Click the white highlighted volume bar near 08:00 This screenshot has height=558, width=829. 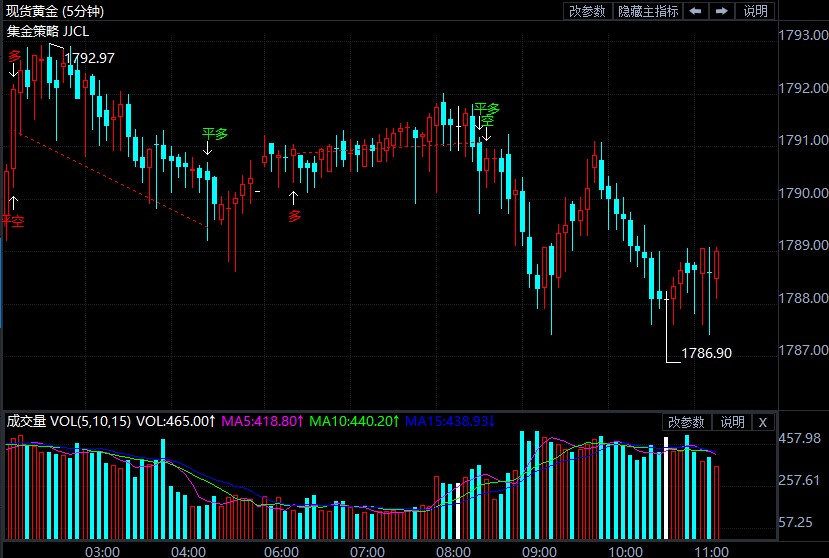pyautogui.click(x=458, y=511)
